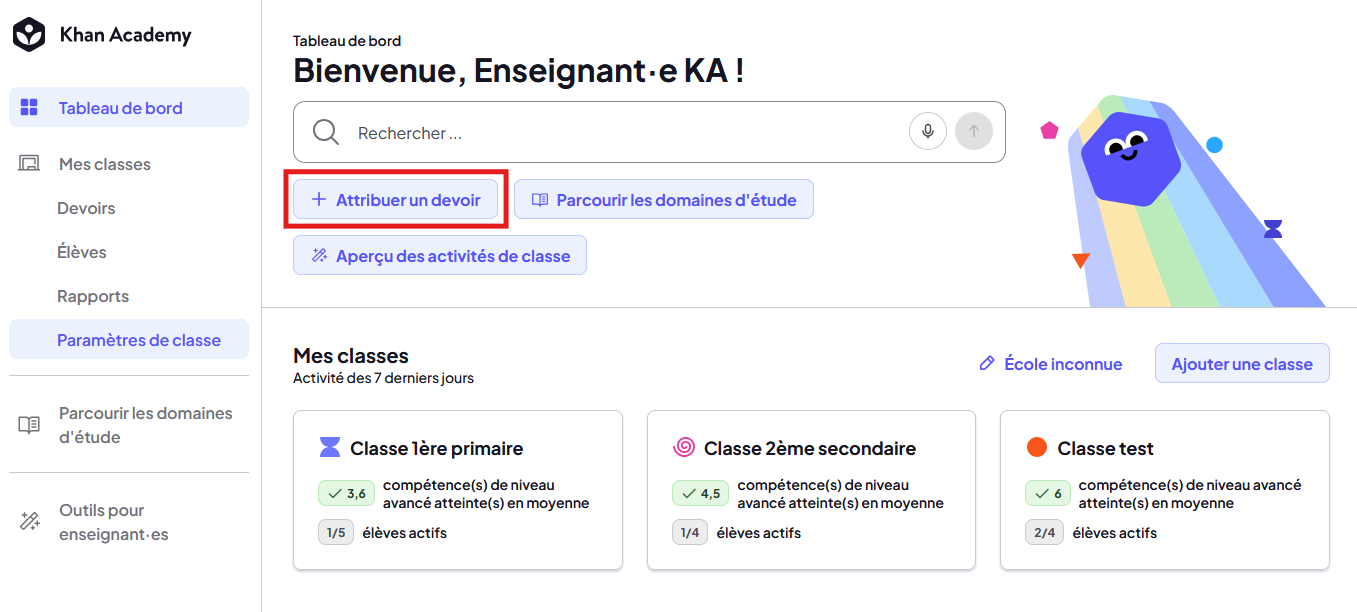Click the search magnifier icon
The width and height of the screenshot is (1357, 612).
(x=326, y=132)
